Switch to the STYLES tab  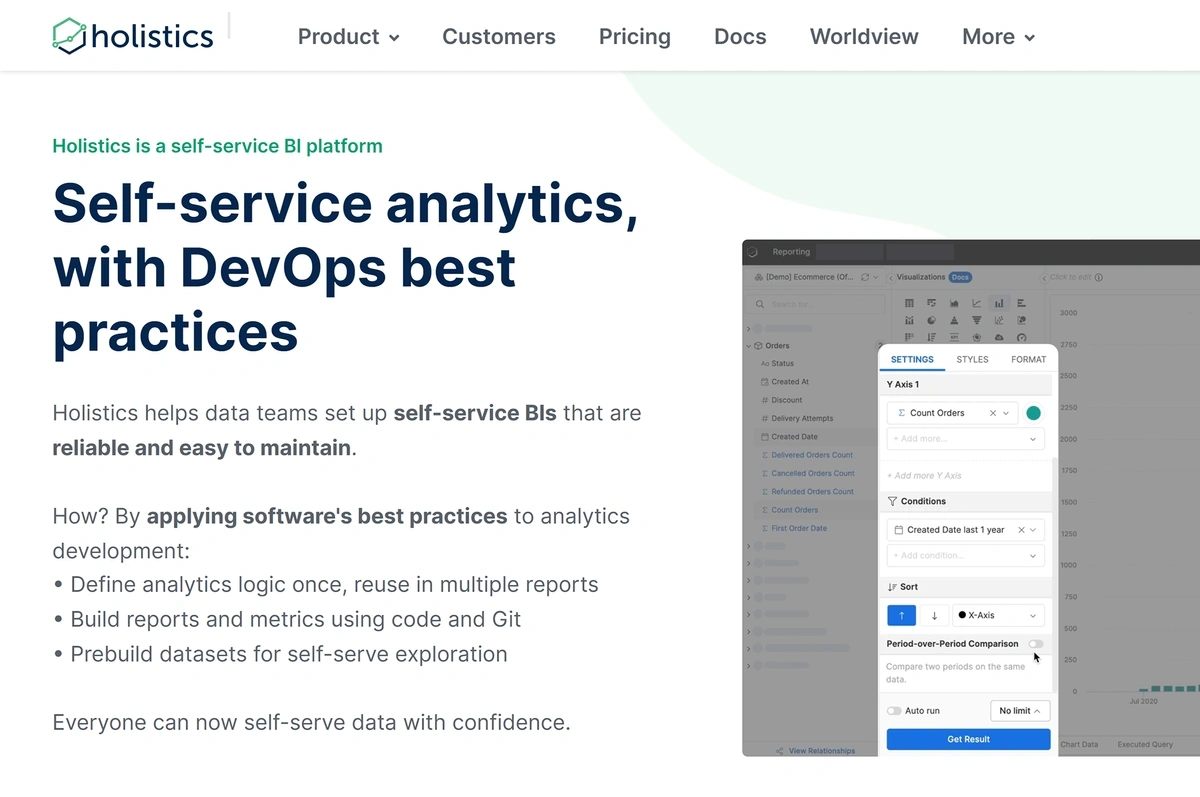(972, 359)
